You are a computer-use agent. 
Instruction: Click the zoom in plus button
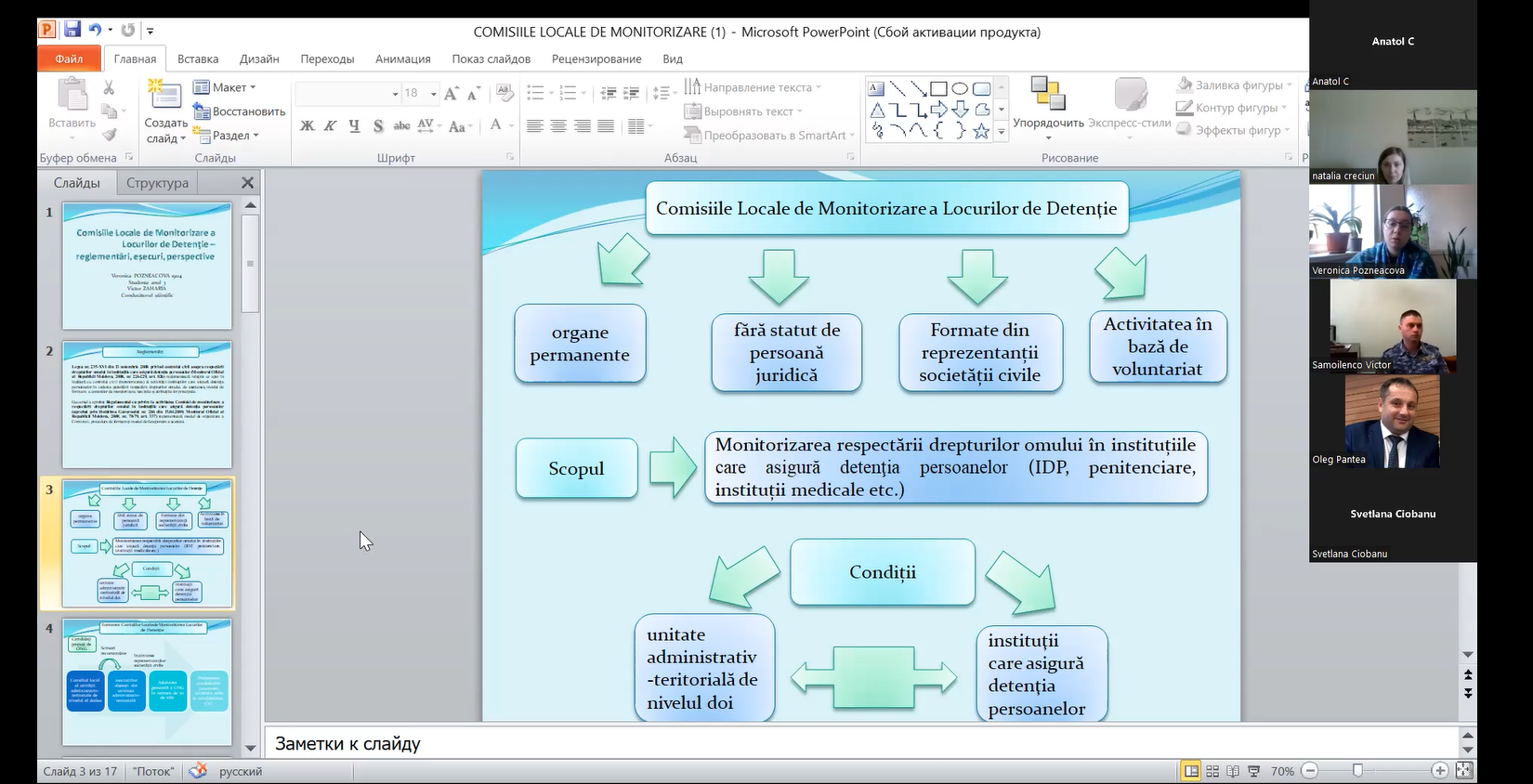(1439, 771)
